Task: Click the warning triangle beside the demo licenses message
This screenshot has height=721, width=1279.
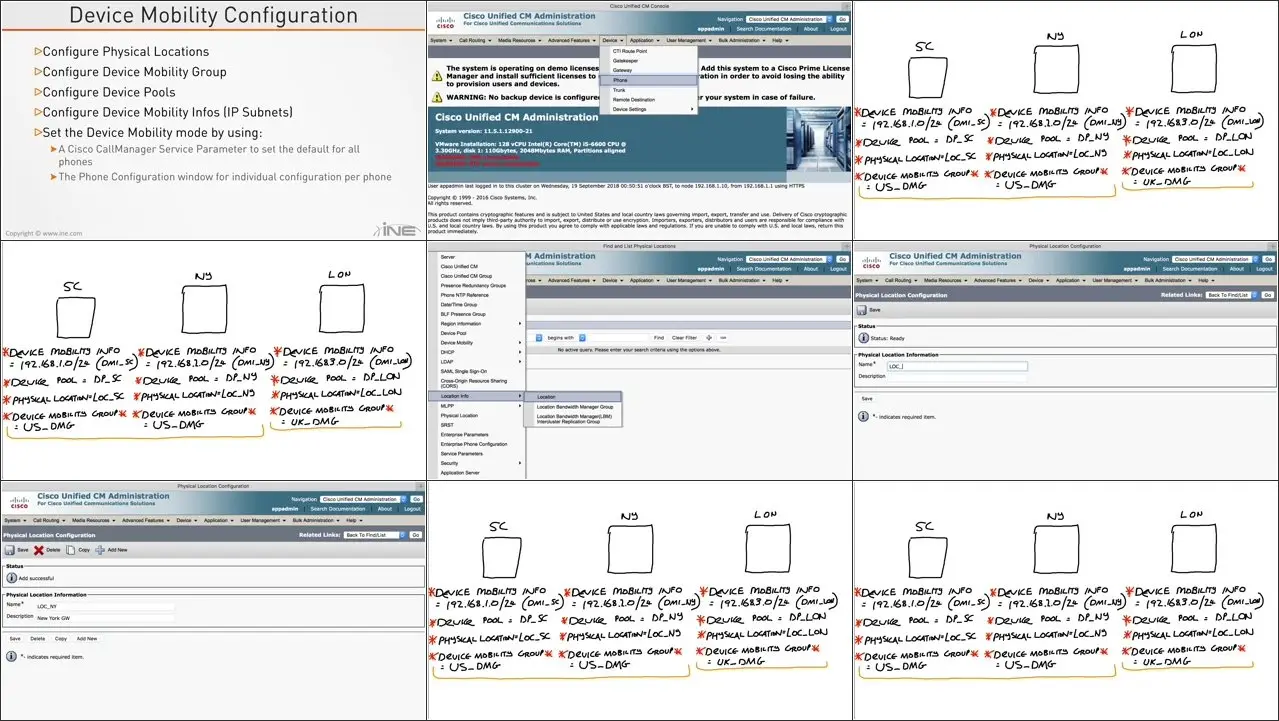Action: pos(437,75)
